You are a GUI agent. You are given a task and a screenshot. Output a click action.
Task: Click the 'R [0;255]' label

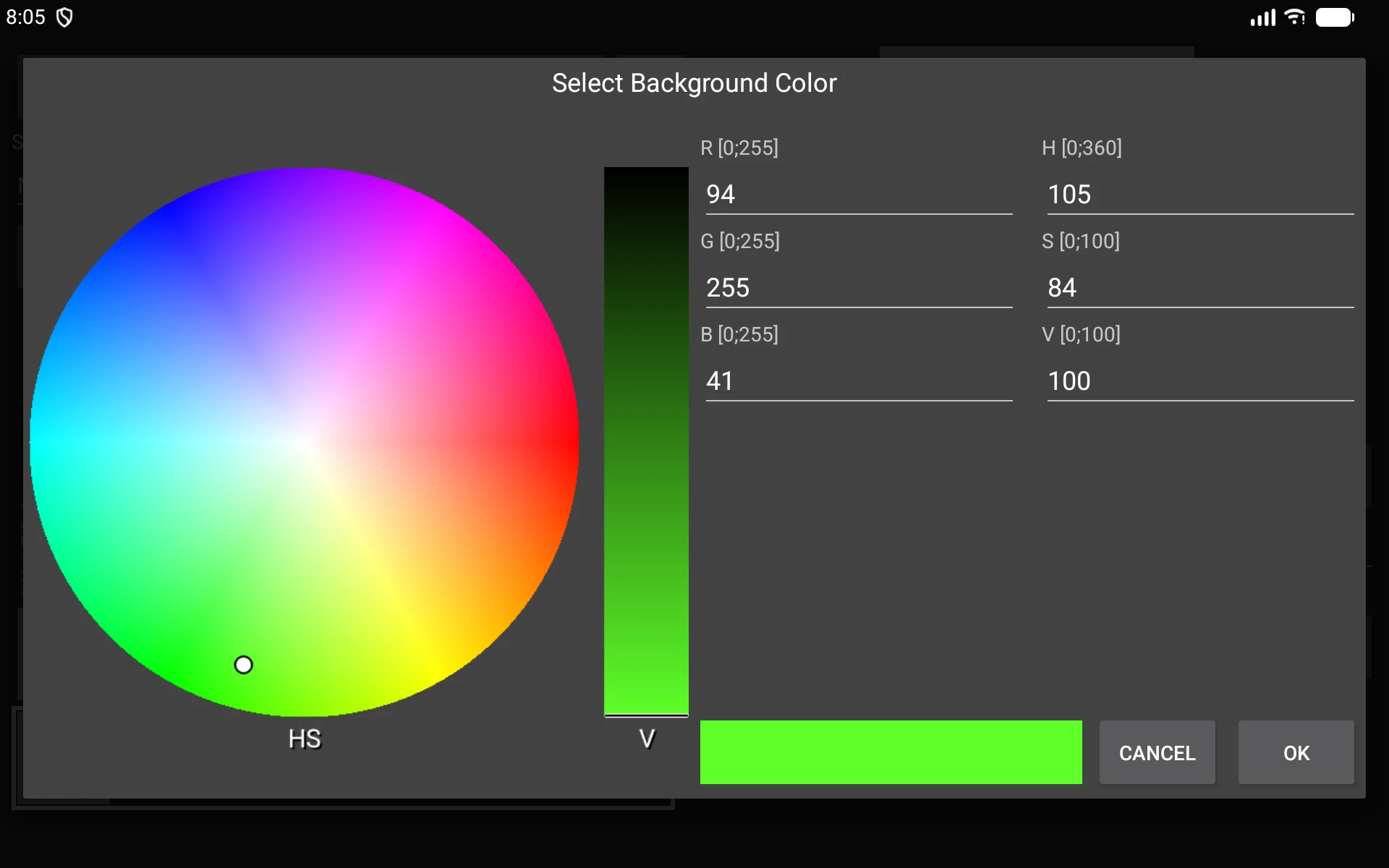tap(739, 148)
